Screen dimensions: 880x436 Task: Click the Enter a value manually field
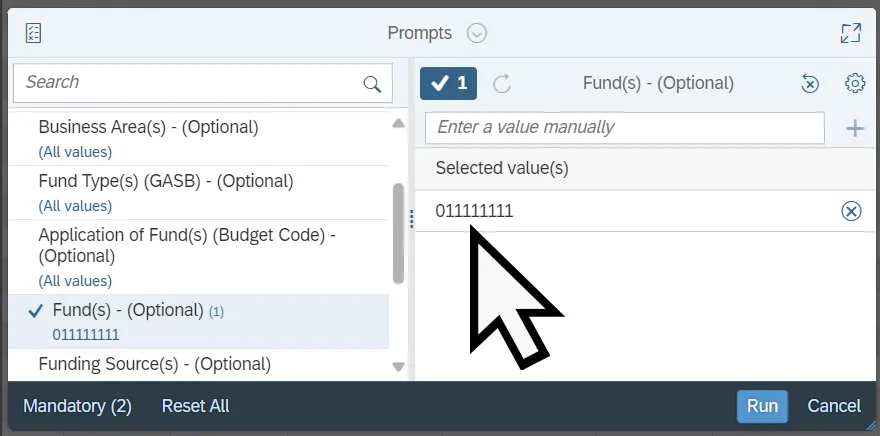[x=624, y=127]
